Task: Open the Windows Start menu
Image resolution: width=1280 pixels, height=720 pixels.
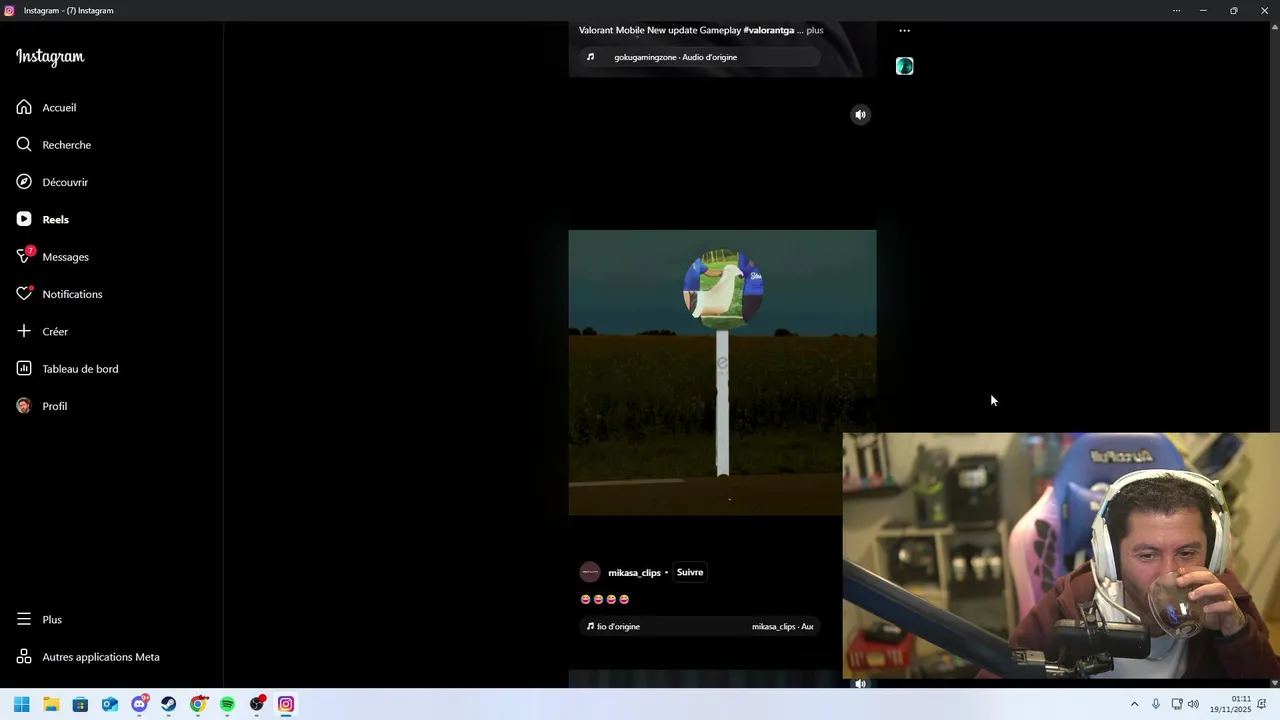Action: [x=22, y=704]
